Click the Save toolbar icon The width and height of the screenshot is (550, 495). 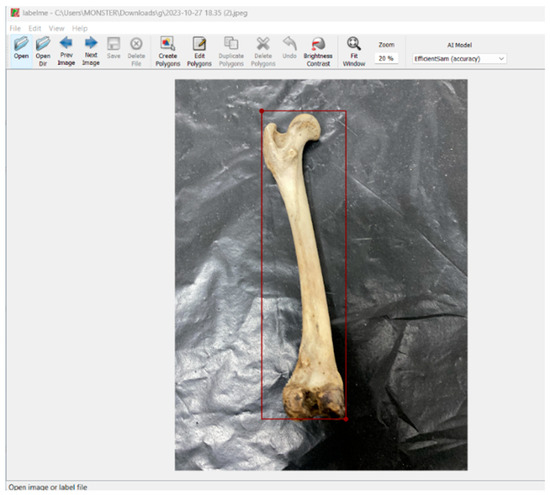(x=114, y=48)
